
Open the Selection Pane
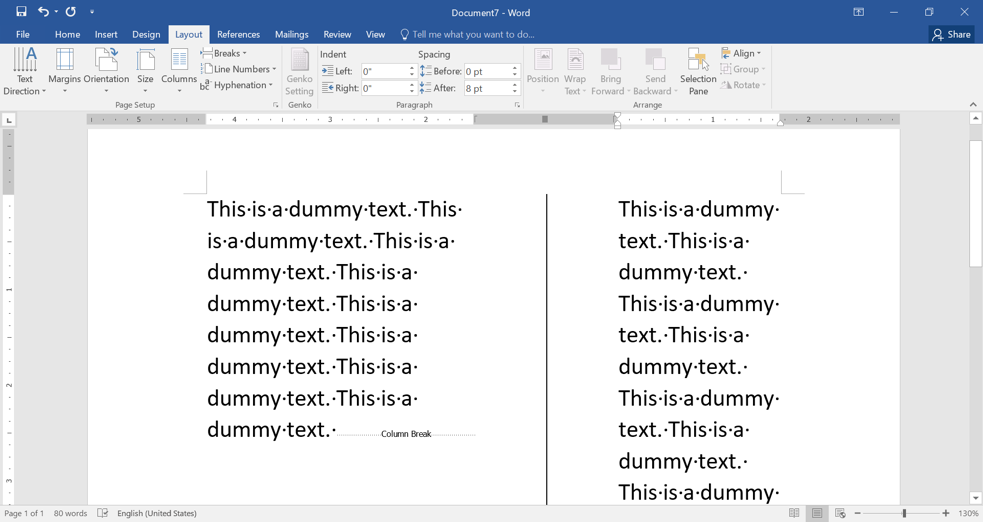tap(698, 70)
